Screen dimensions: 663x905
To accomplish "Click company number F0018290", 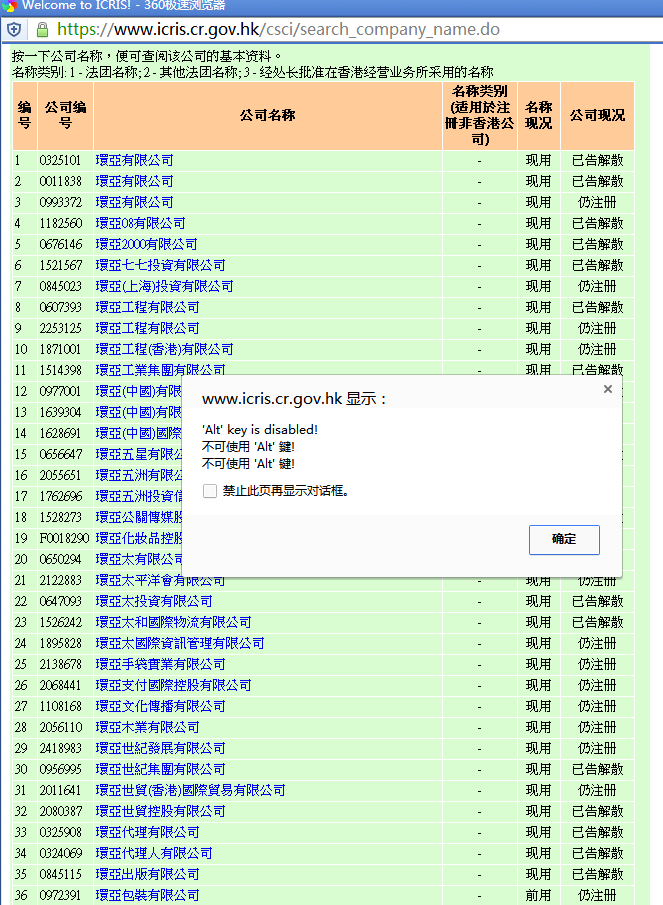I will pos(64,538).
